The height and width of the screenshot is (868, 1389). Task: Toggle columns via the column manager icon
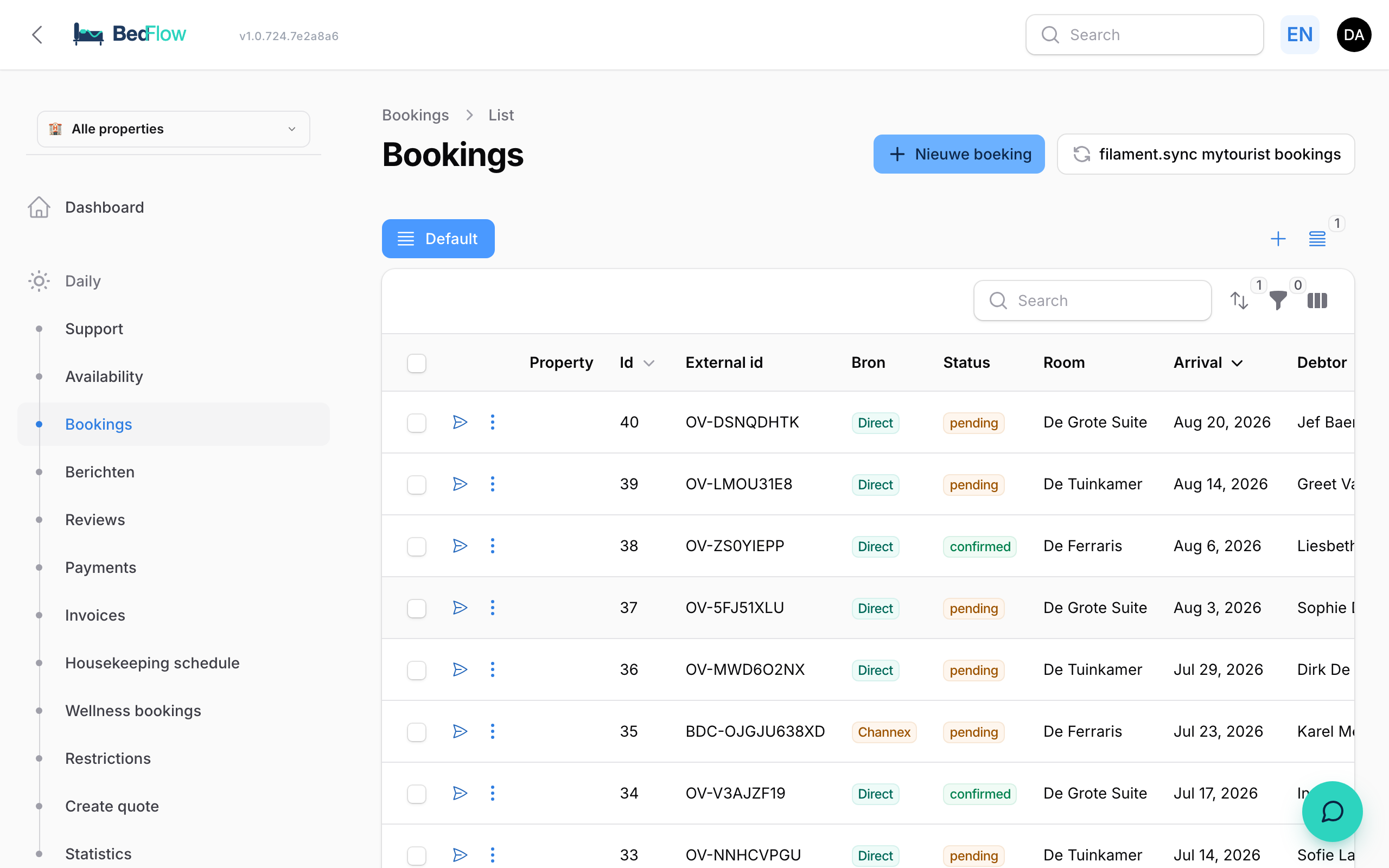pyautogui.click(x=1317, y=300)
